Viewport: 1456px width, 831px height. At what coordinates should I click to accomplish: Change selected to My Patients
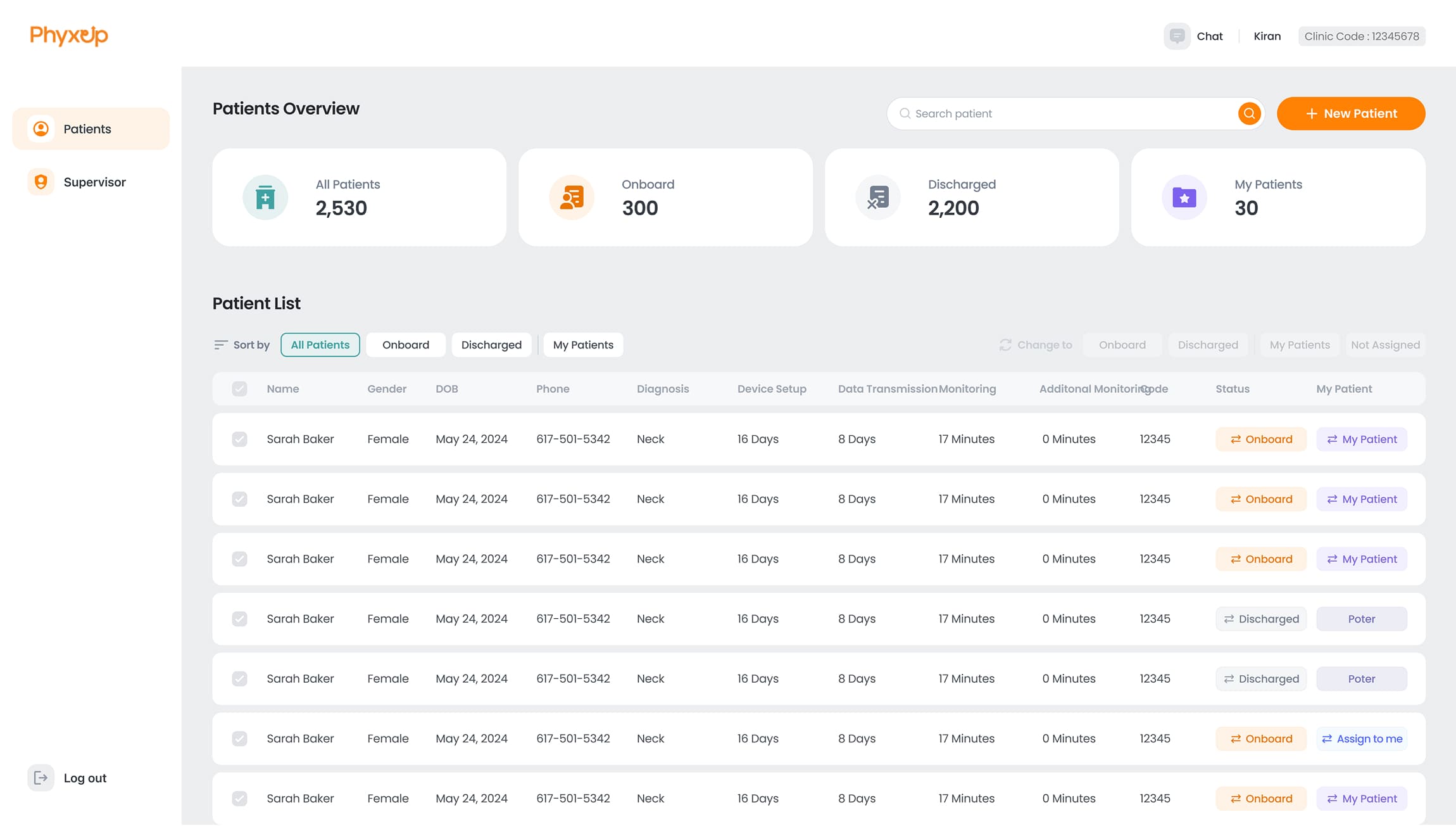pos(1300,345)
